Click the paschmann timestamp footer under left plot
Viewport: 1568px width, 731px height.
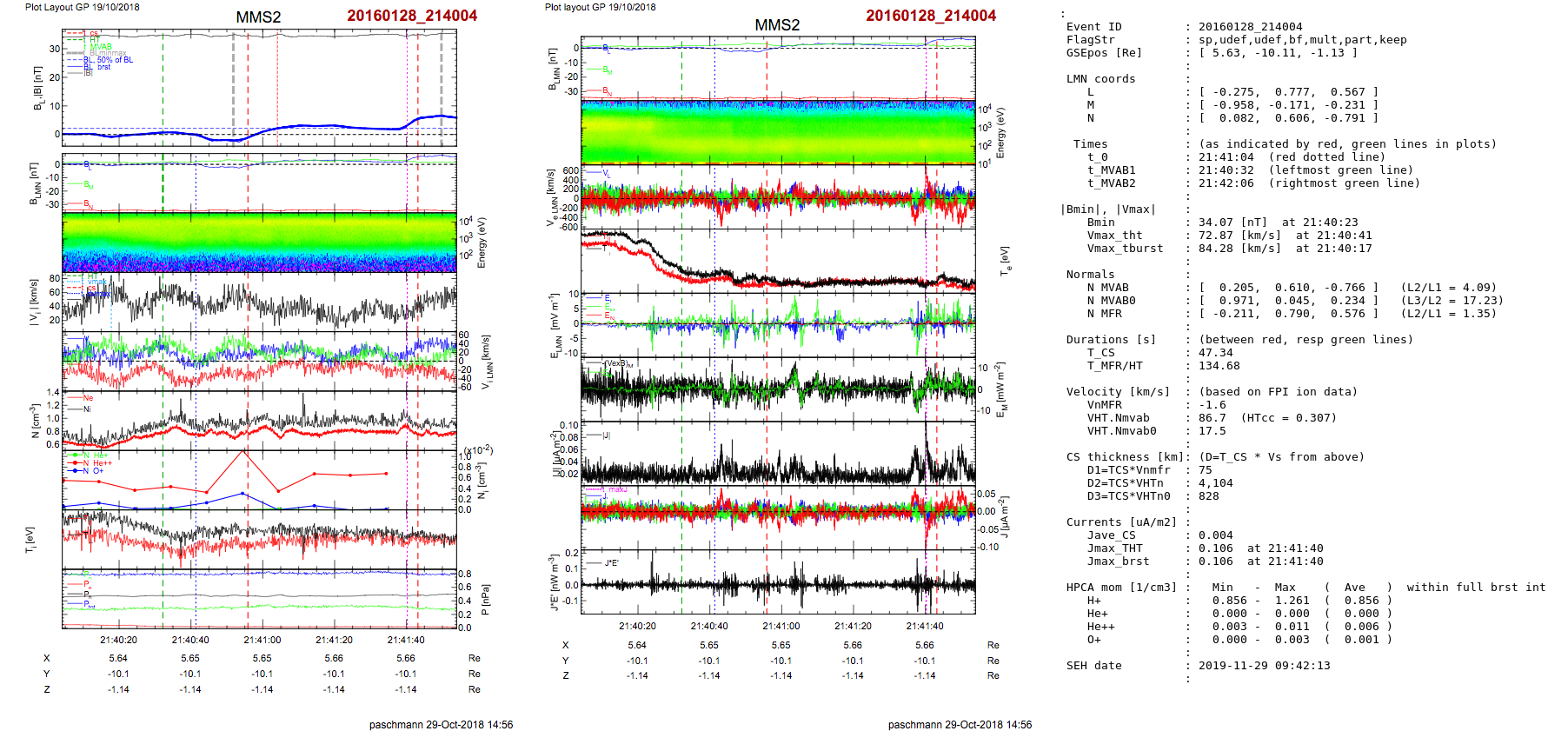tap(441, 724)
